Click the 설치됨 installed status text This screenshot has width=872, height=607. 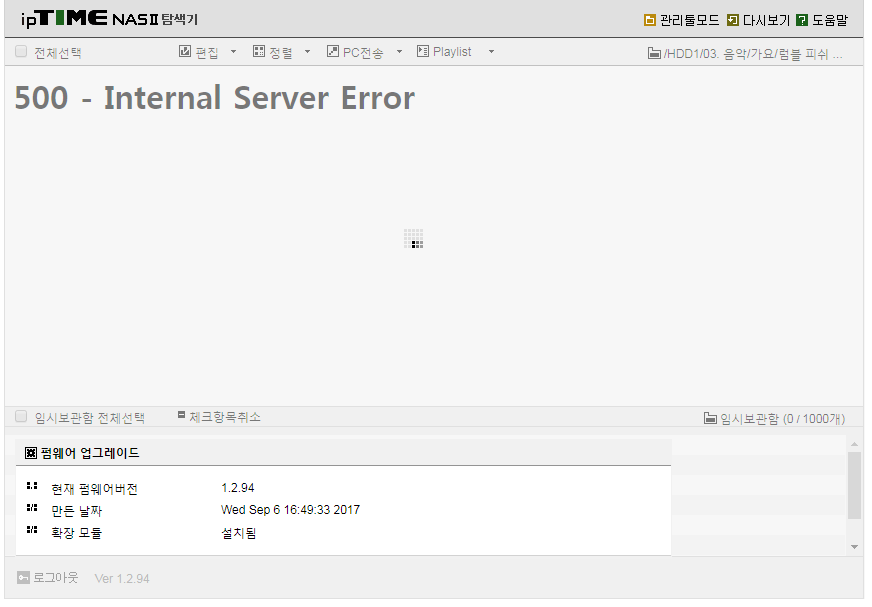pyautogui.click(x=239, y=533)
